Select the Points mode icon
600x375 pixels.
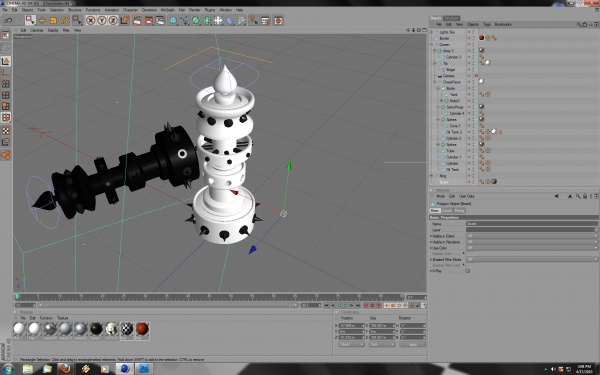coord(5,84)
